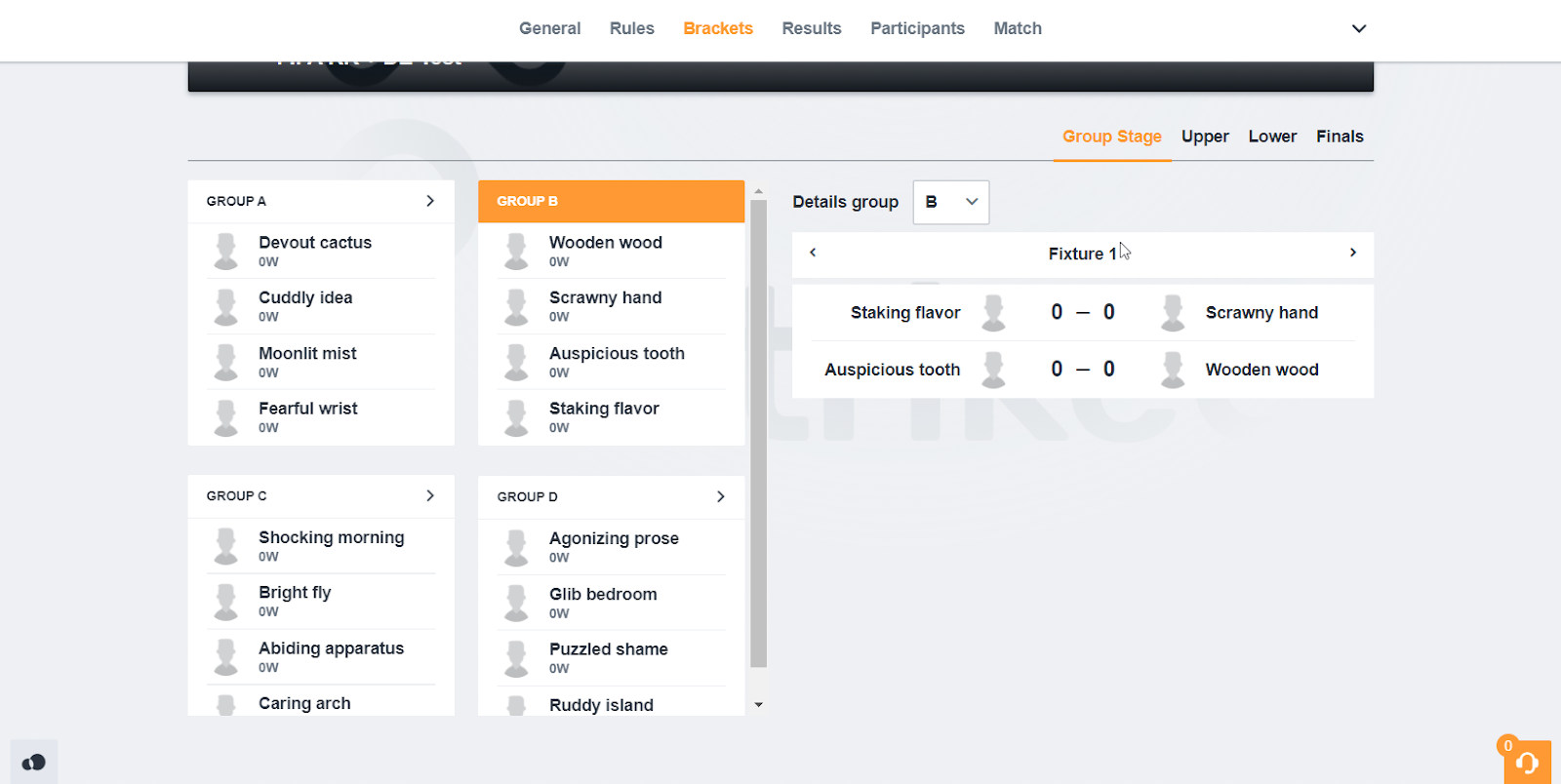
Task: Go to the previous fixture arrow
Action: click(813, 253)
